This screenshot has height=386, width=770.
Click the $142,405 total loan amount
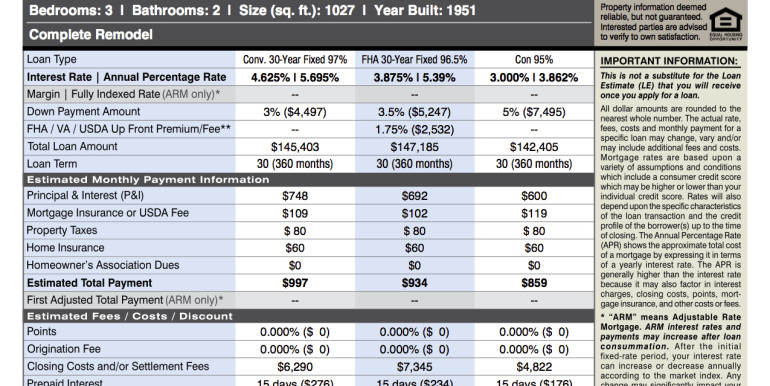[x=534, y=147]
